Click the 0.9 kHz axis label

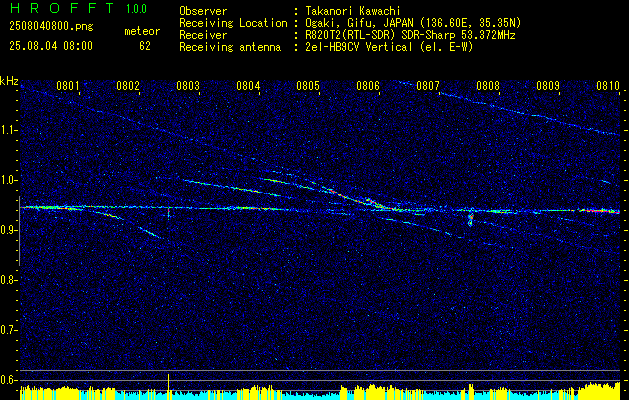coord(8,230)
